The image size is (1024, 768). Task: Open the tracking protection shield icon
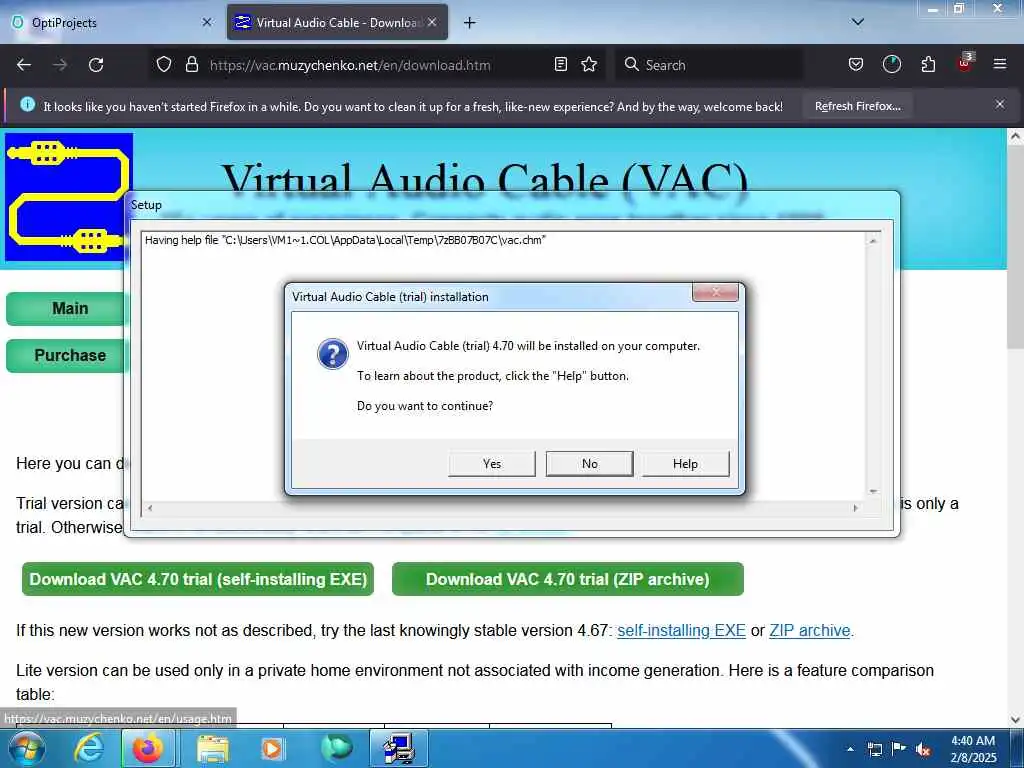click(x=164, y=65)
